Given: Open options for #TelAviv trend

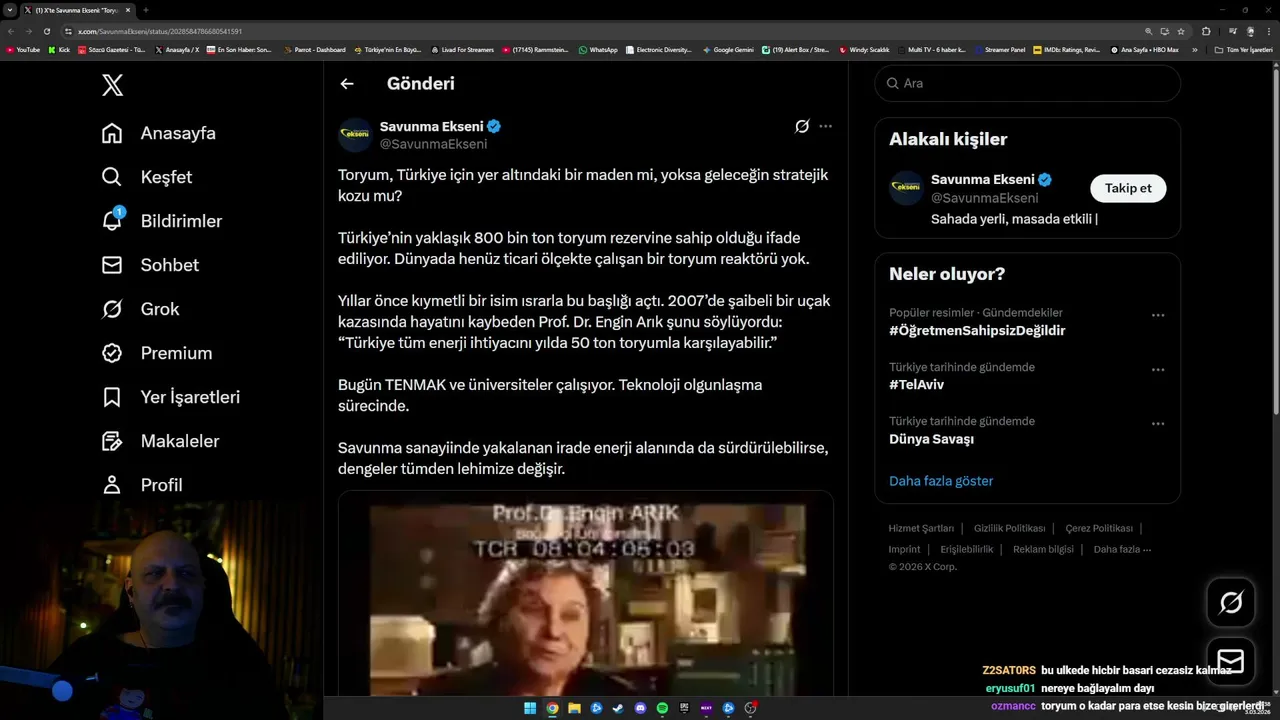Looking at the screenshot, I should point(1158,369).
